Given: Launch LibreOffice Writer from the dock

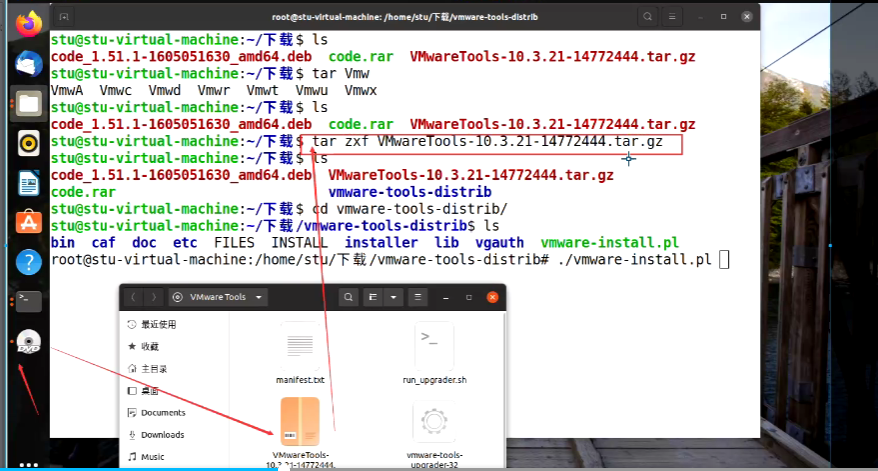Looking at the screenshot, I should [29, 183].
